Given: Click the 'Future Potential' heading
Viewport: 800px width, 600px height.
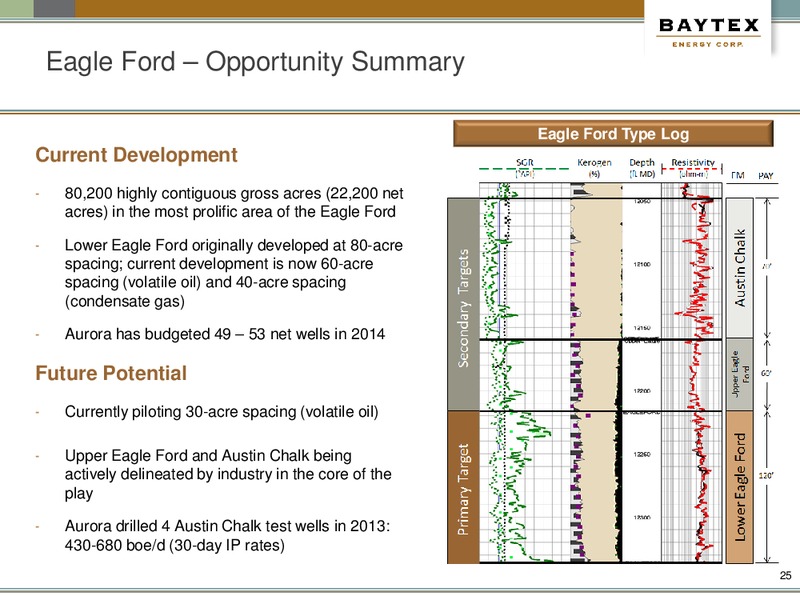Looking at the screenshot, I should (111, 373).
